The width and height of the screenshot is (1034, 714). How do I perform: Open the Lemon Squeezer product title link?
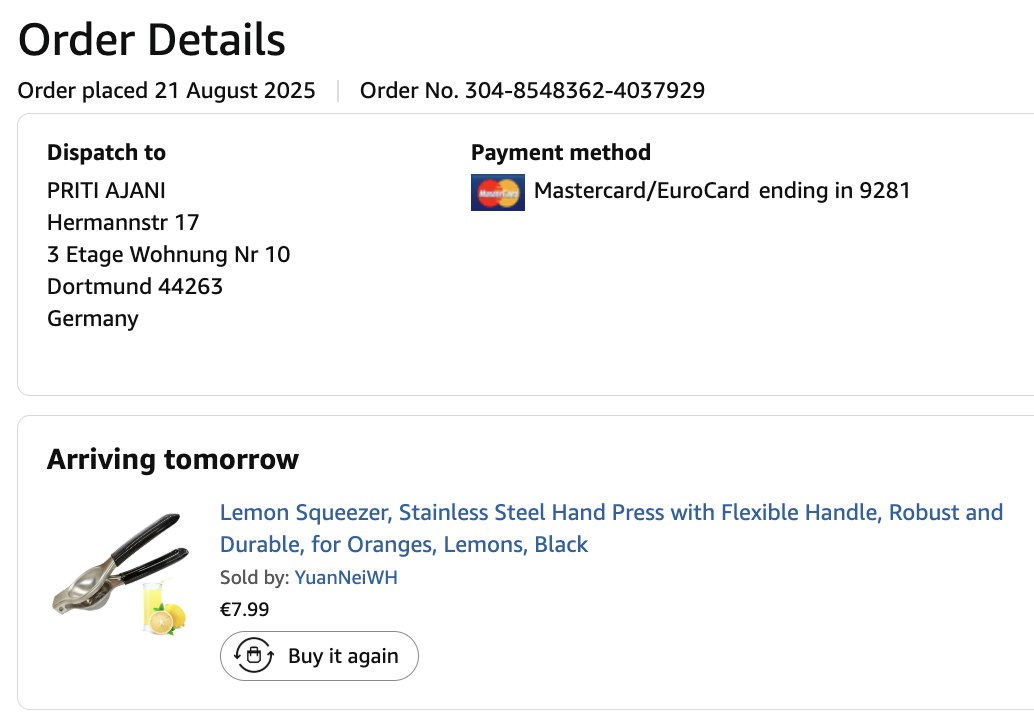(610, 528)
